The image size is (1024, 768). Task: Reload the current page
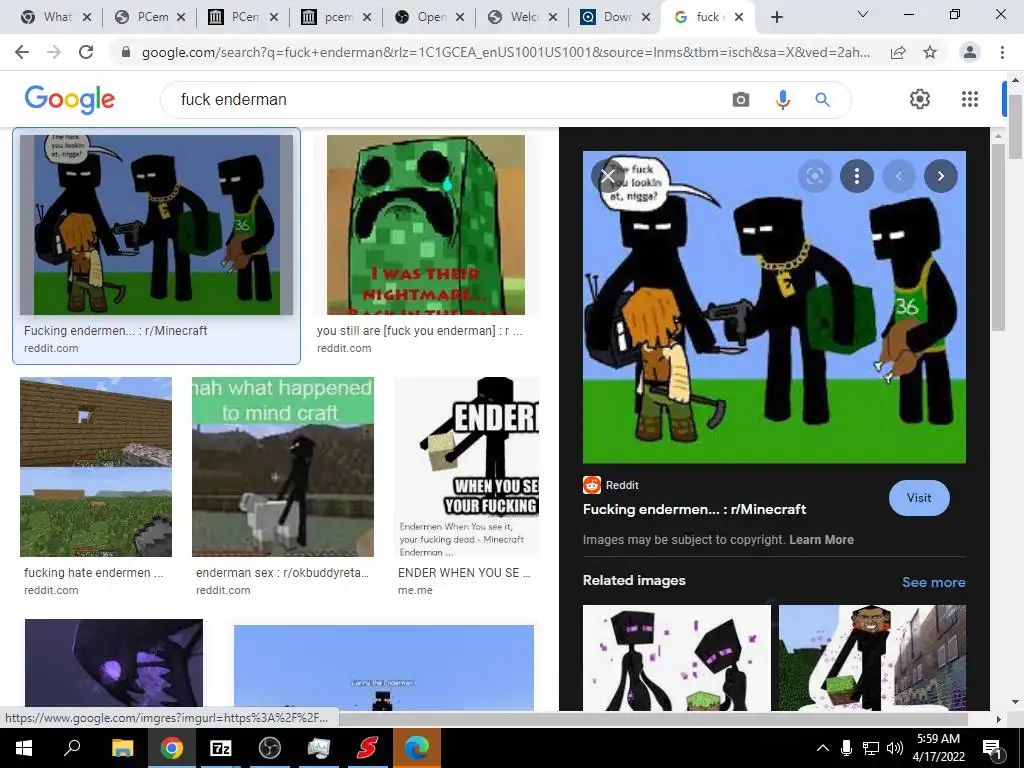click(86, 52)
